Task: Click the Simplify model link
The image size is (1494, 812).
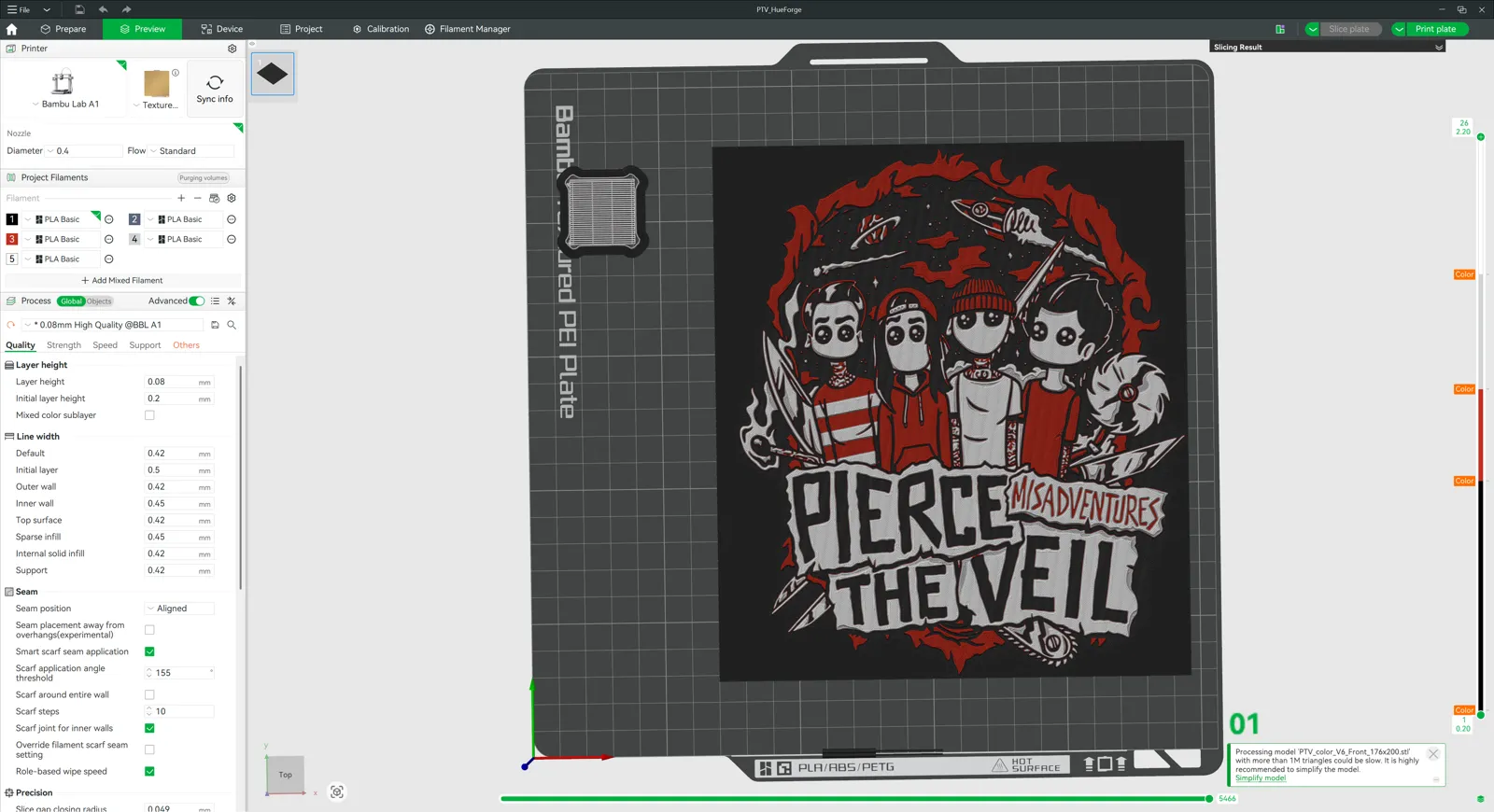Action: 1261,778
